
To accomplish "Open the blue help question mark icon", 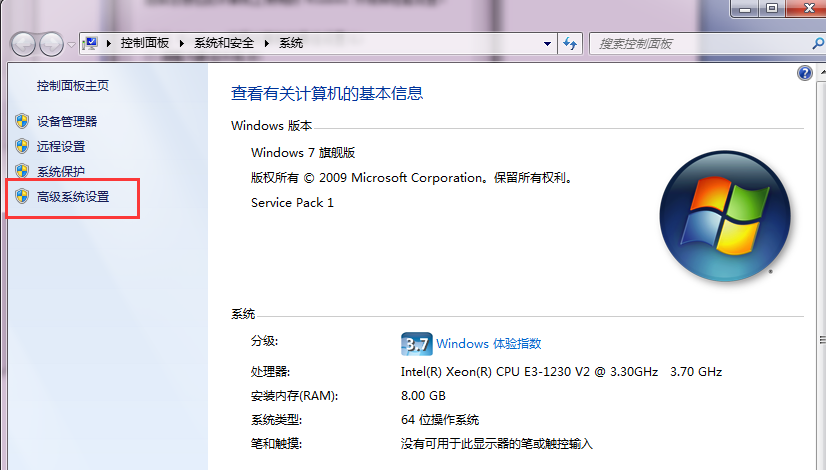I will click(804, 73).
